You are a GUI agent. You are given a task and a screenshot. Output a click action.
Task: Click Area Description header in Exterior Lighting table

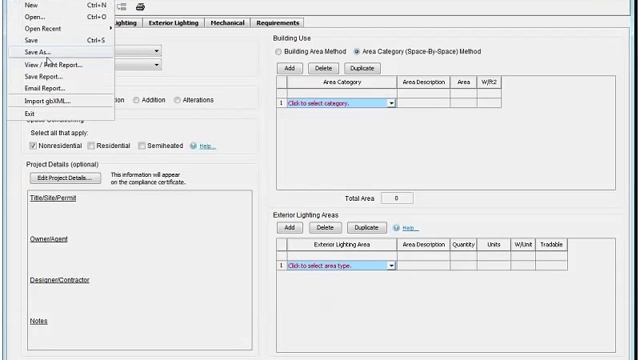[424, 244]
